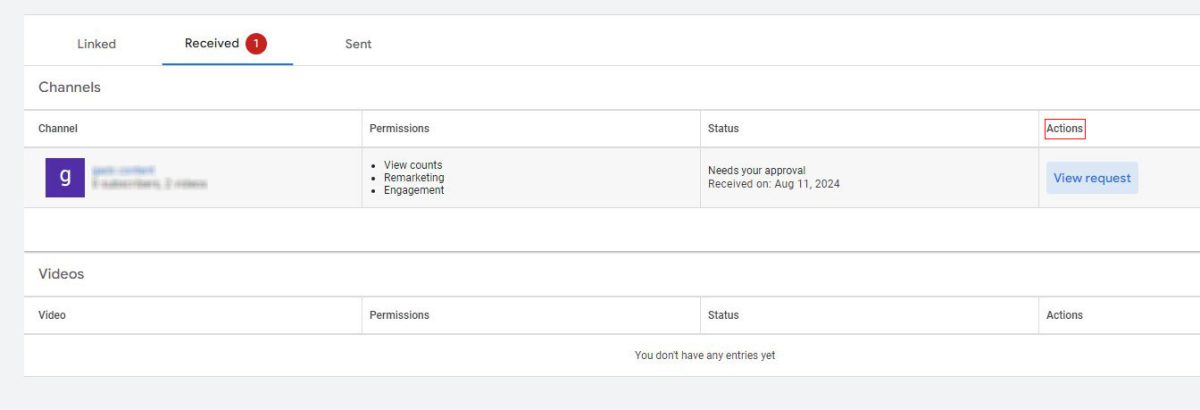Open the Sent tab
The width and height of the screenshot is (1200, 410).
click(x=358, y=44)
